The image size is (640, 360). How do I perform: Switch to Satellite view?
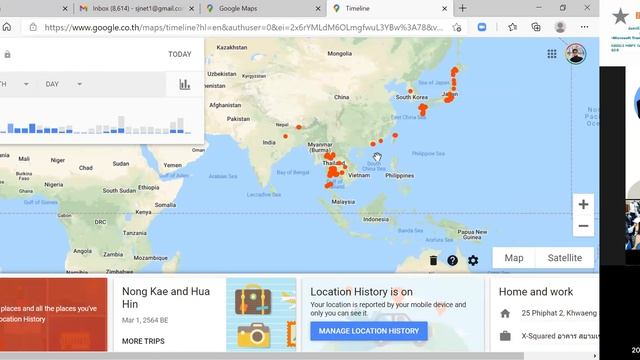565,258
